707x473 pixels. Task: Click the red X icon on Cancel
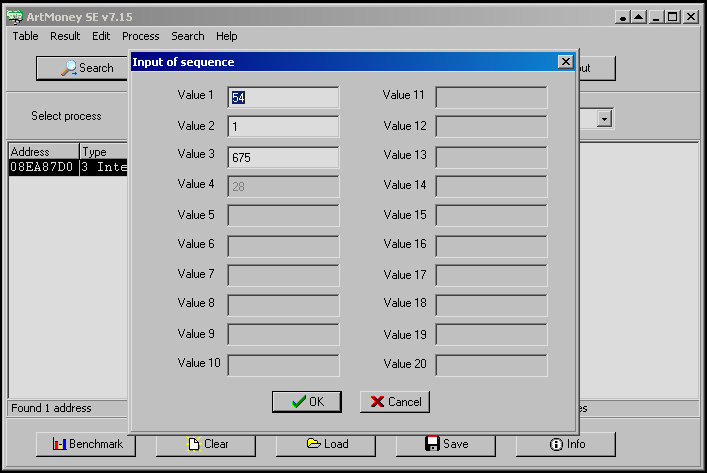coord(377,402)
